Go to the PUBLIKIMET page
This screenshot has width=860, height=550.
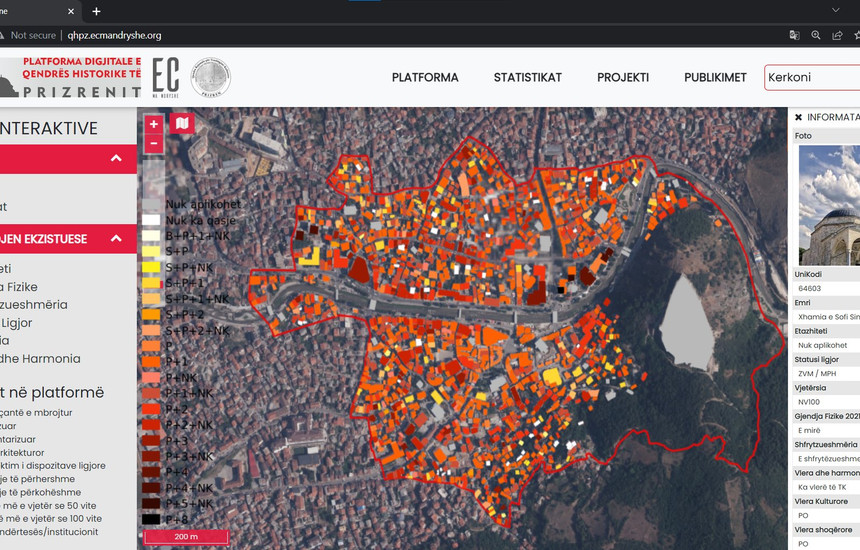[x=715, y=77]
